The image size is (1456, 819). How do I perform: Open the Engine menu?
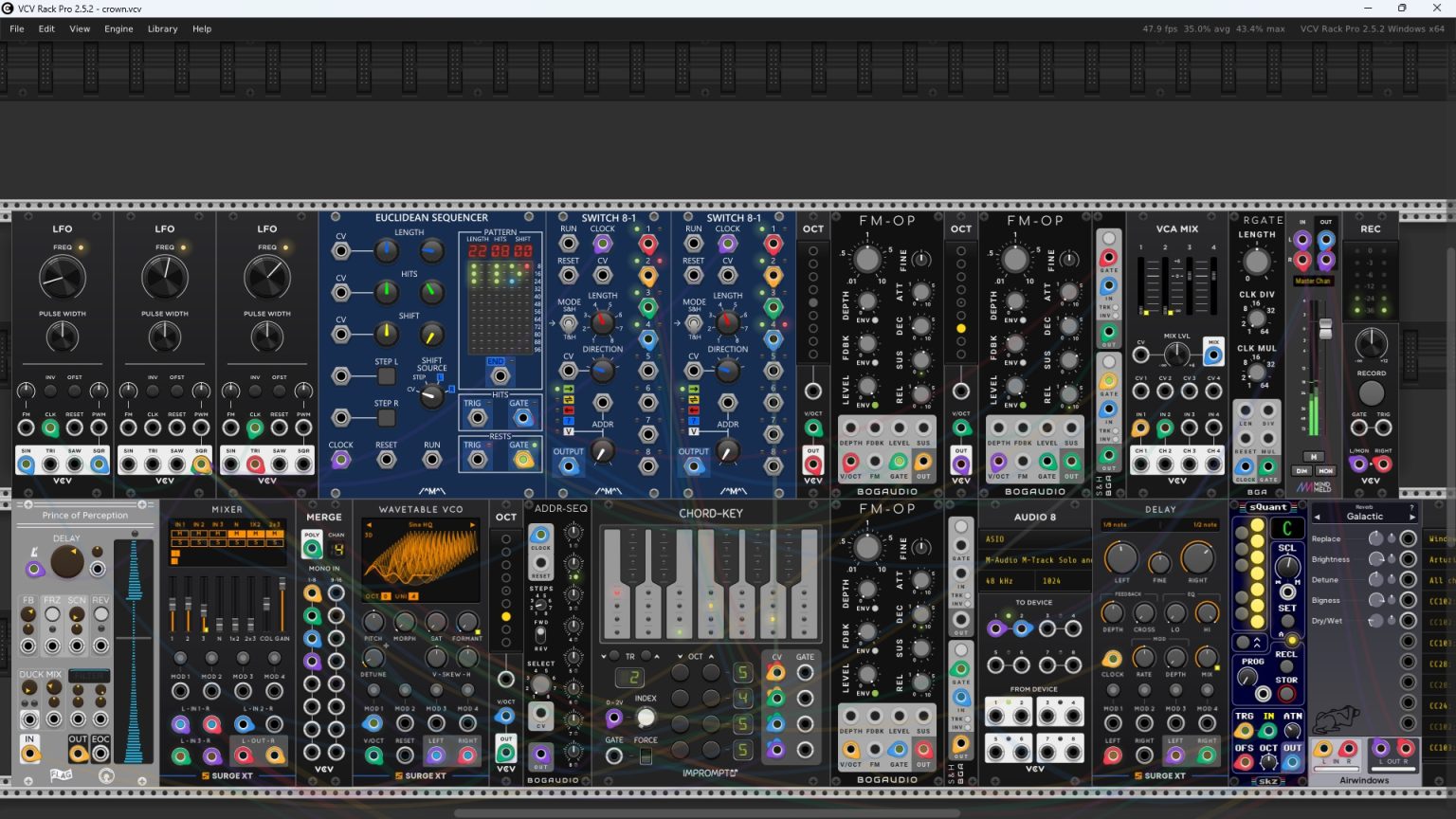click(118, 28)
